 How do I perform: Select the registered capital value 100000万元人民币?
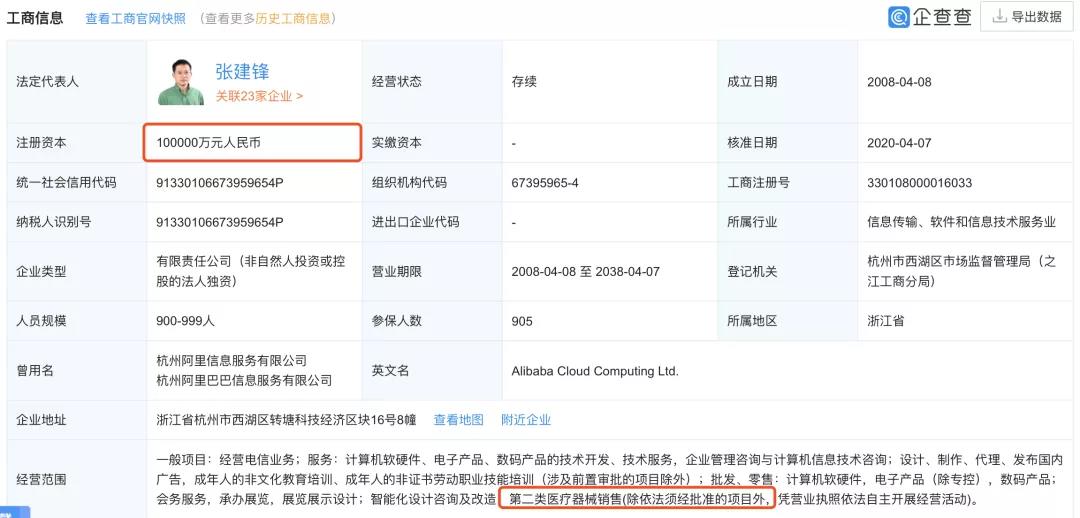pos(209,143)
